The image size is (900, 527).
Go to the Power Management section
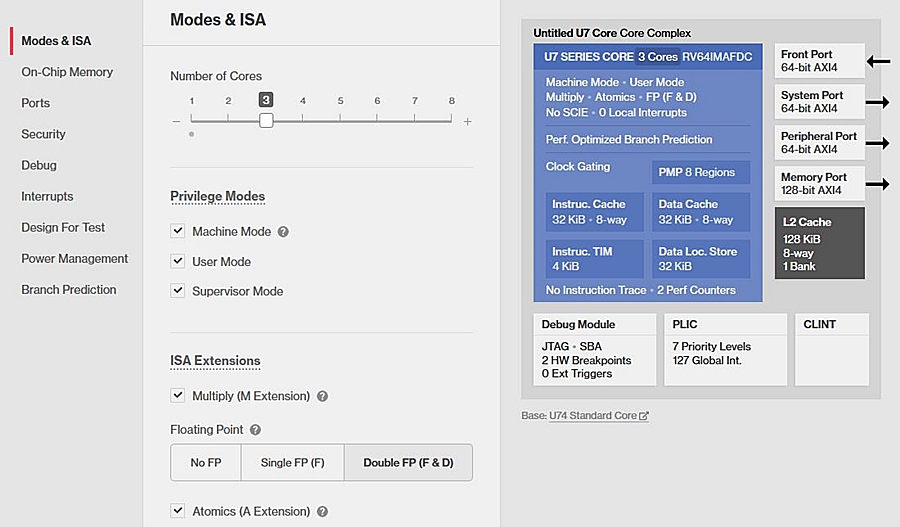click(75, 259)
